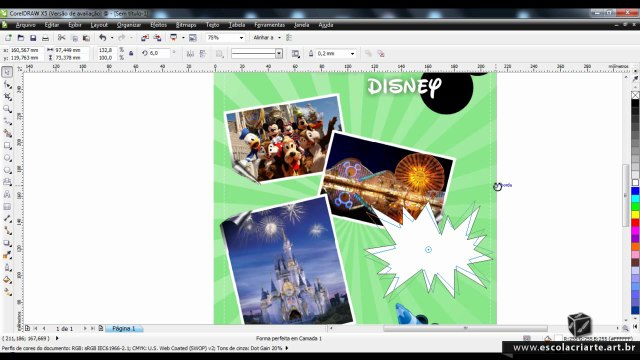Toggle the lock ratio padlock
The image size is (640, 360).
[131, 53]
